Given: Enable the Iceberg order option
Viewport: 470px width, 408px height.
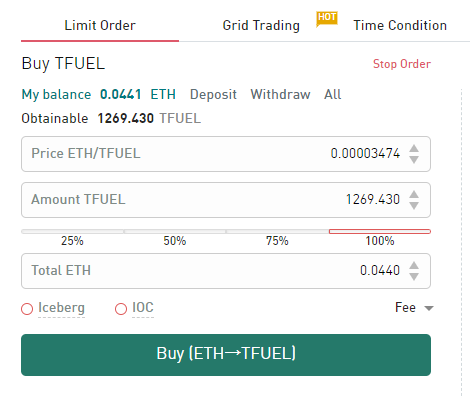Looking at the screenshot, I should coord(27,309).
